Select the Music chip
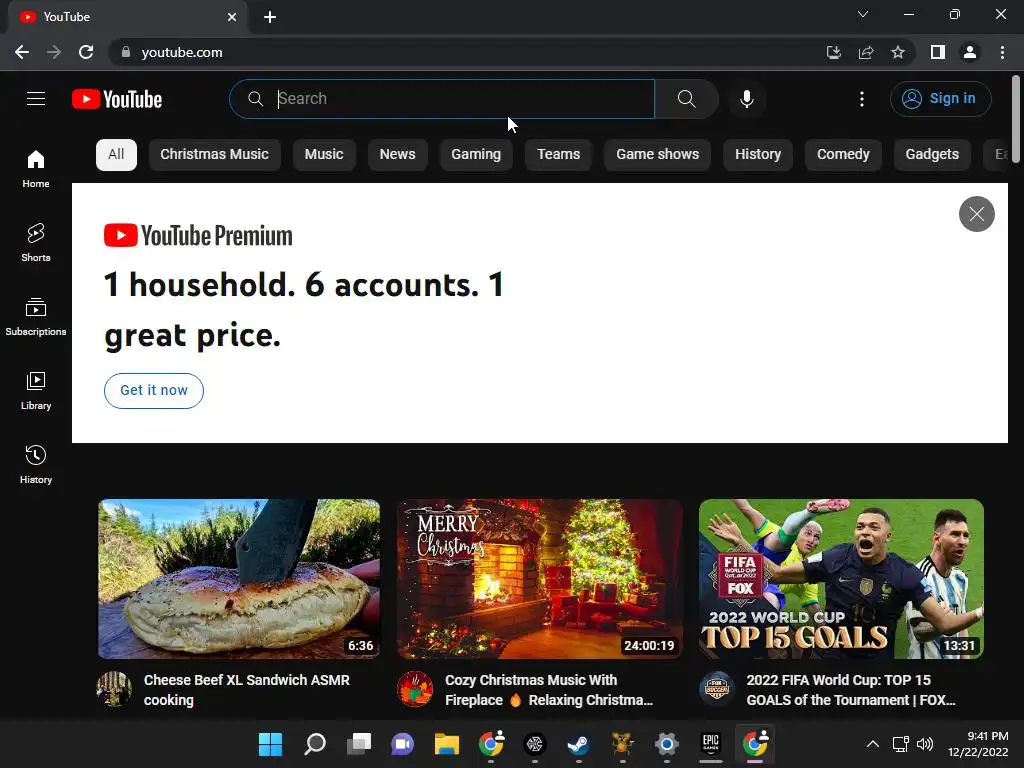This screenshot has width=1024, height=768. [324, 155]
